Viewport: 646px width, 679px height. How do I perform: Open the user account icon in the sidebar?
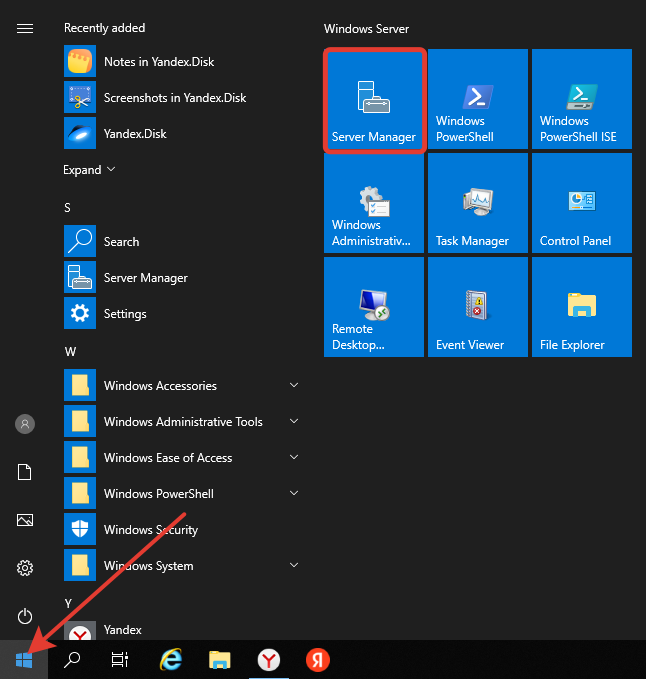tap(25, 424)
